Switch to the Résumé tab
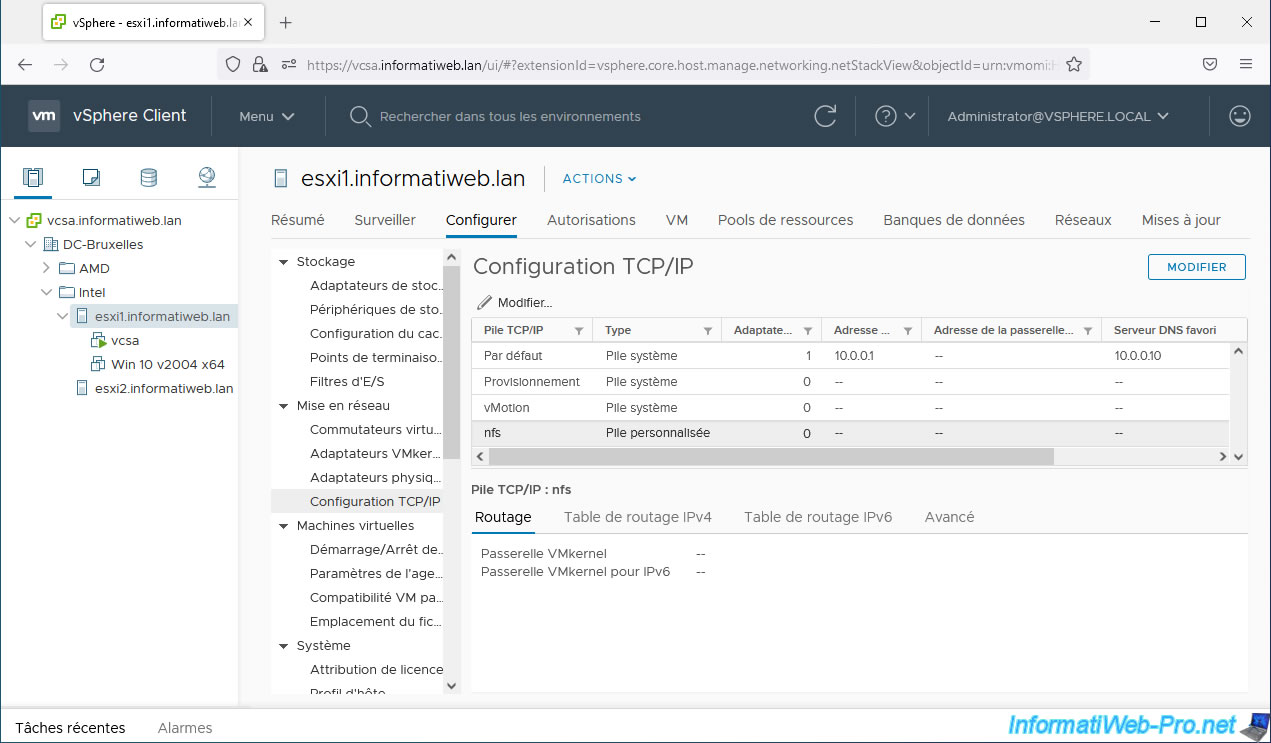The height and width of the screenshot is (743, 1271). (298, 220)
